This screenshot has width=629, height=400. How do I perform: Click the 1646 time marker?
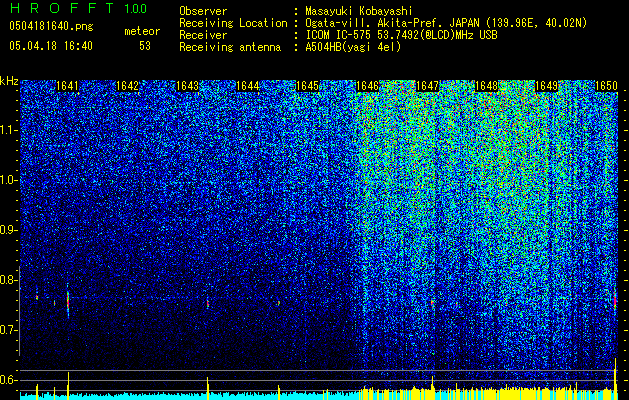(367, 86)
